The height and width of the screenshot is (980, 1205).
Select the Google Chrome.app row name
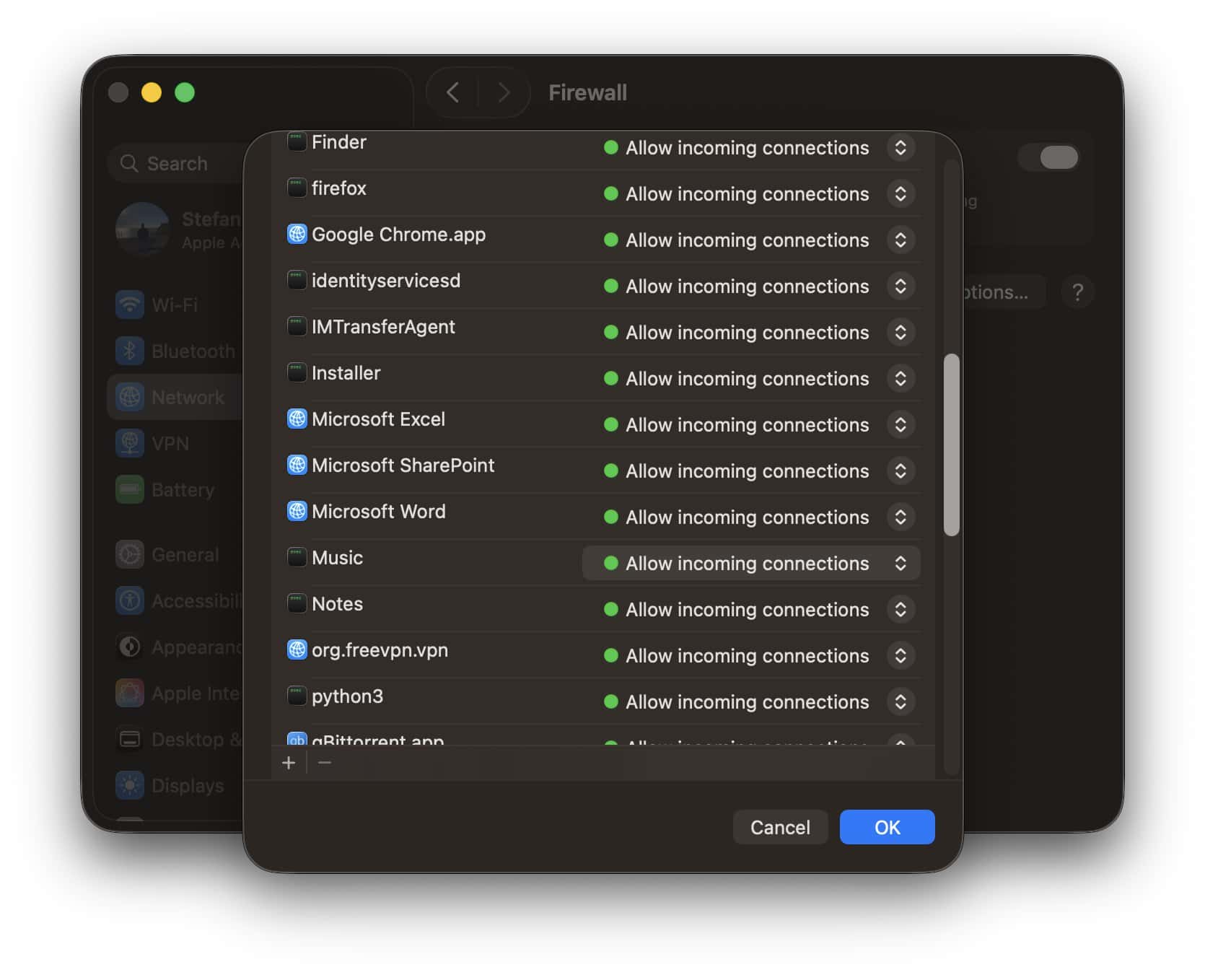[398, 235]
